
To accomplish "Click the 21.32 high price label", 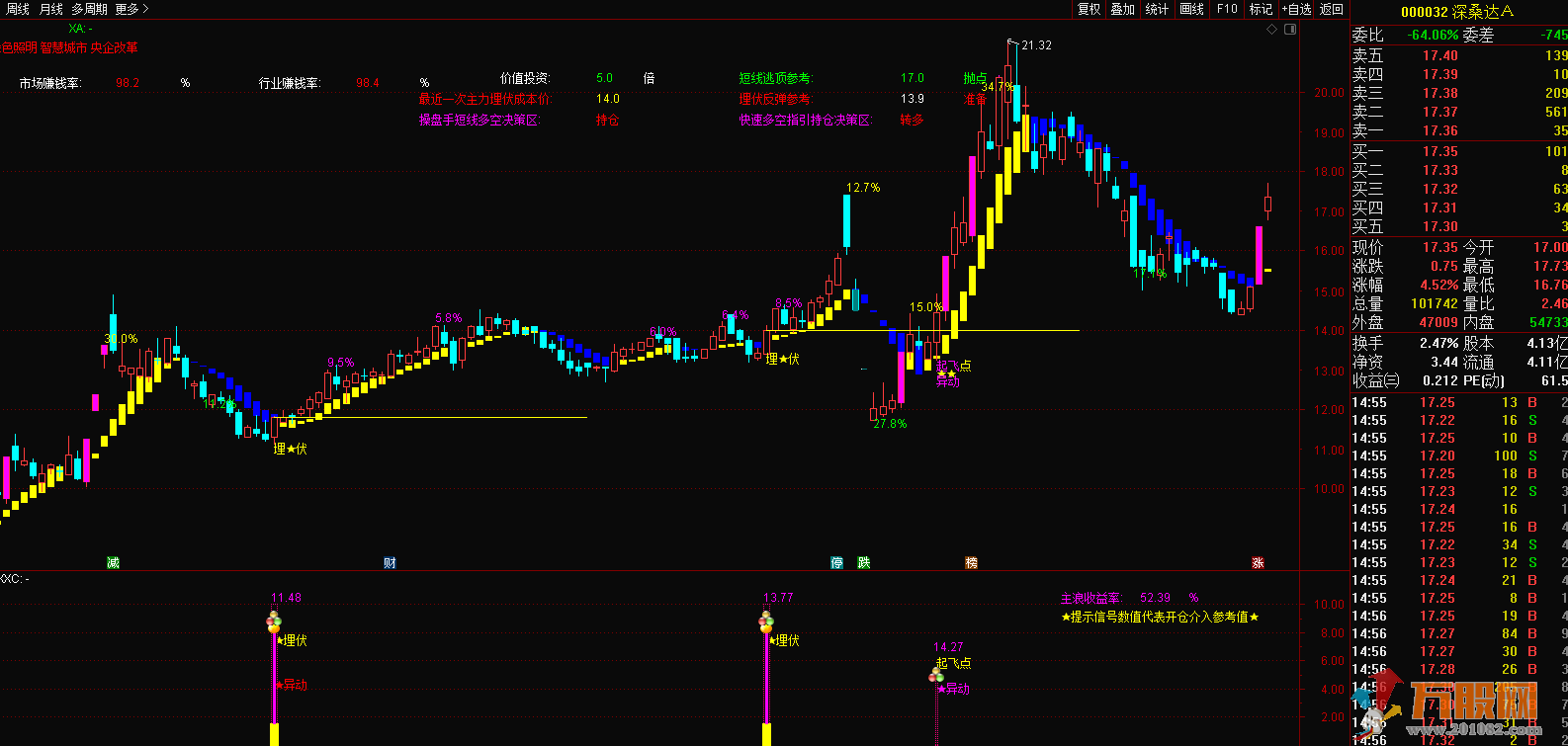I will point(1036,45).
